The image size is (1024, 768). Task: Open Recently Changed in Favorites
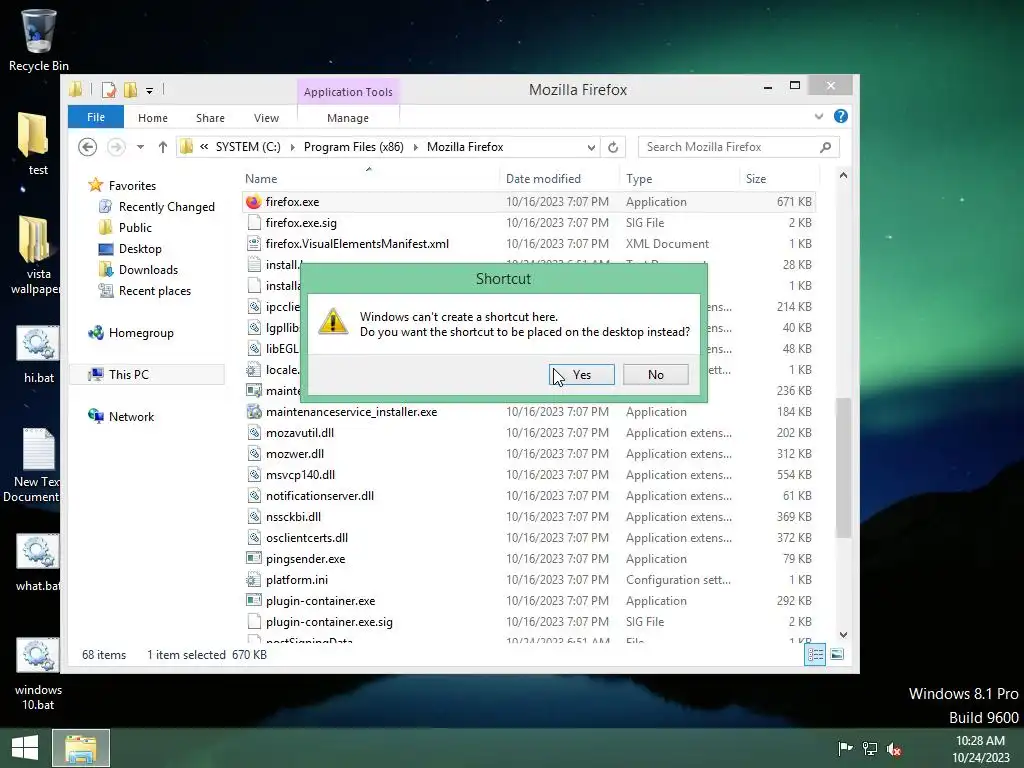coord(167,206)
